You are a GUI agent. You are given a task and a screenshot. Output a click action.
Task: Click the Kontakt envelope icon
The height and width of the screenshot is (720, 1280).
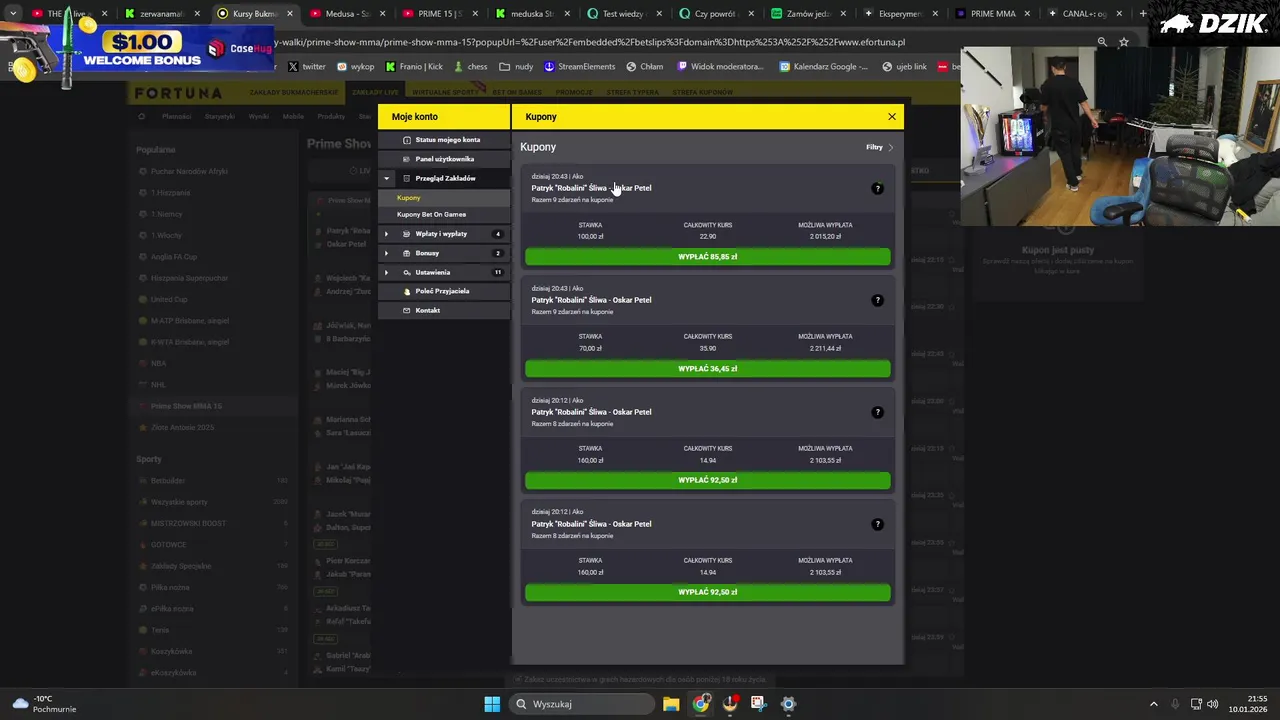[406, 310]
